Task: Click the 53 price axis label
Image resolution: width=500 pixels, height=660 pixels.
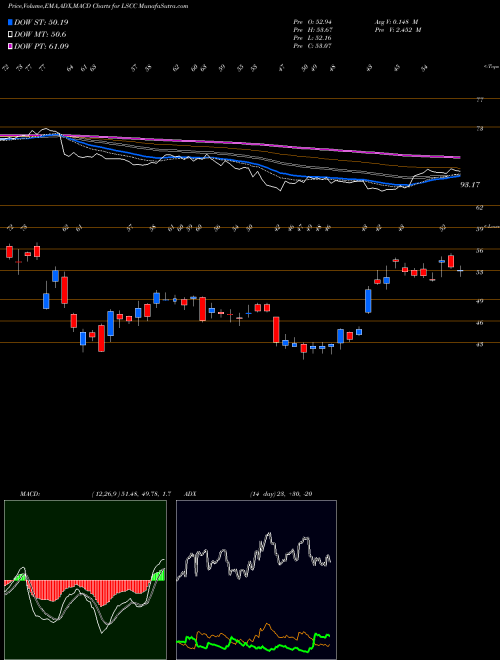Action: pyautogui.click(x=480, y=272)
